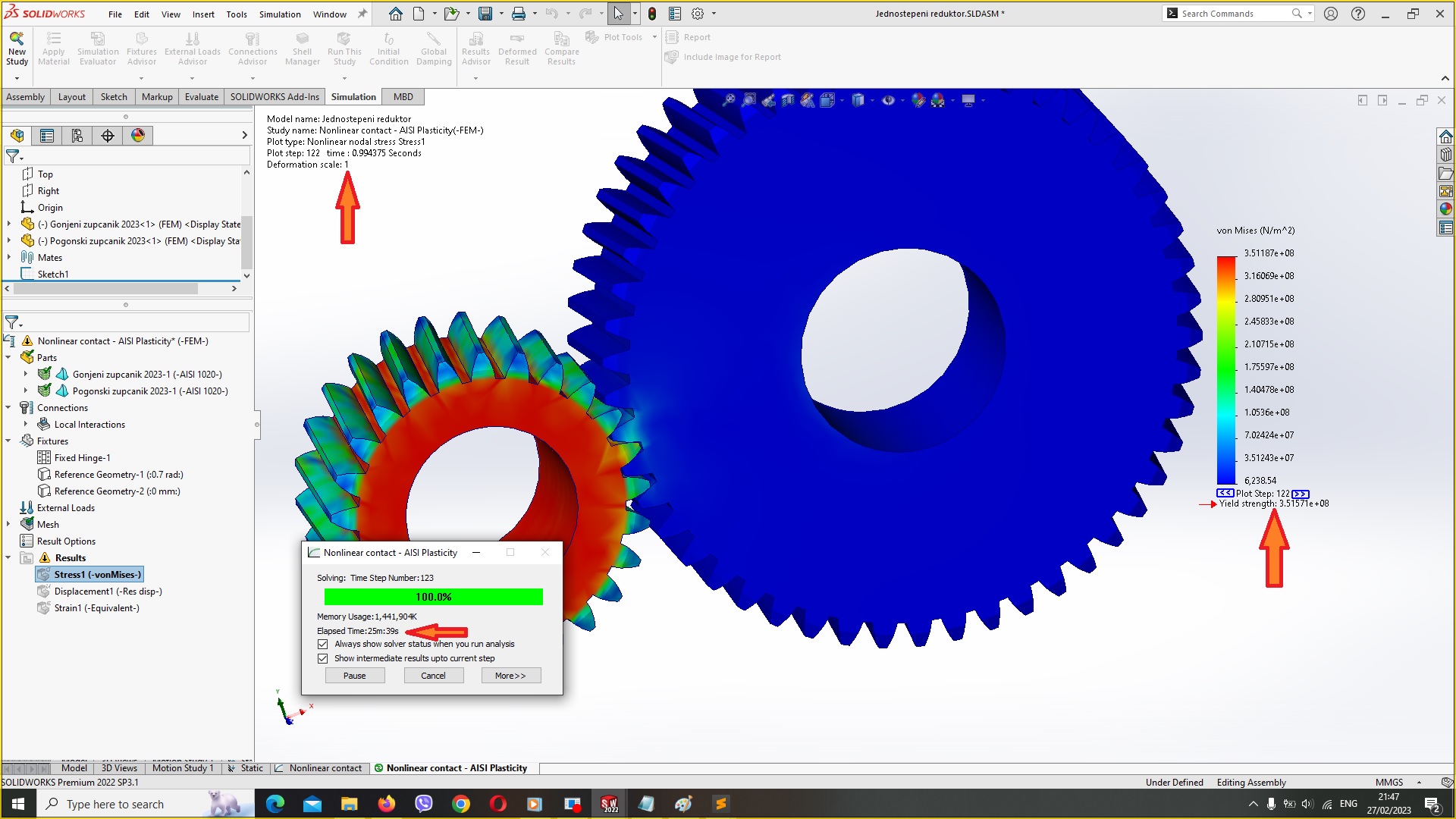
Task: Click Pause in the solver dialog
Action: 355,676
